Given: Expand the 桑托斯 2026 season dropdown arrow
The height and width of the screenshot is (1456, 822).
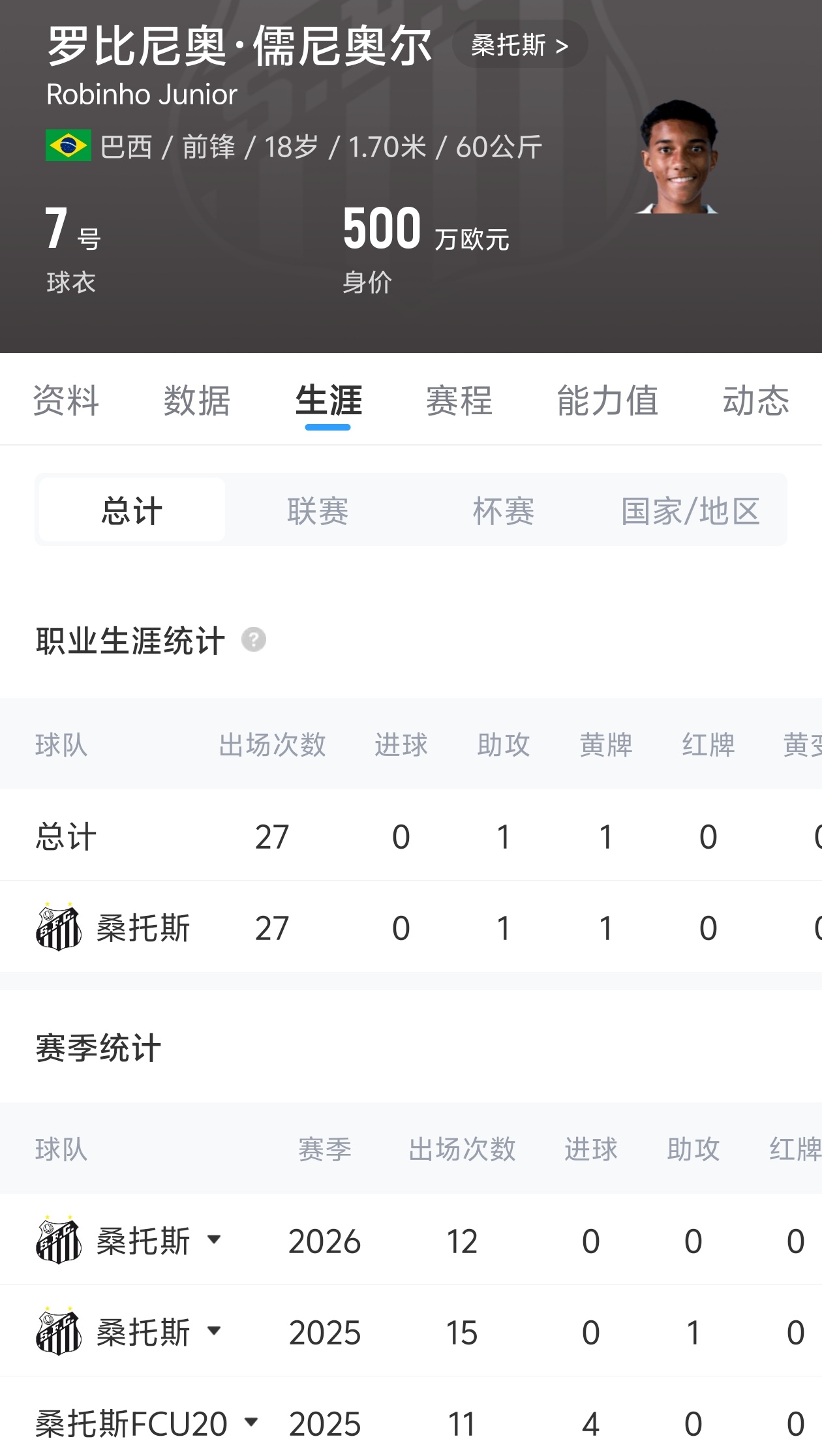Looking at the screenshot, I should click(x=214, y=1239).
